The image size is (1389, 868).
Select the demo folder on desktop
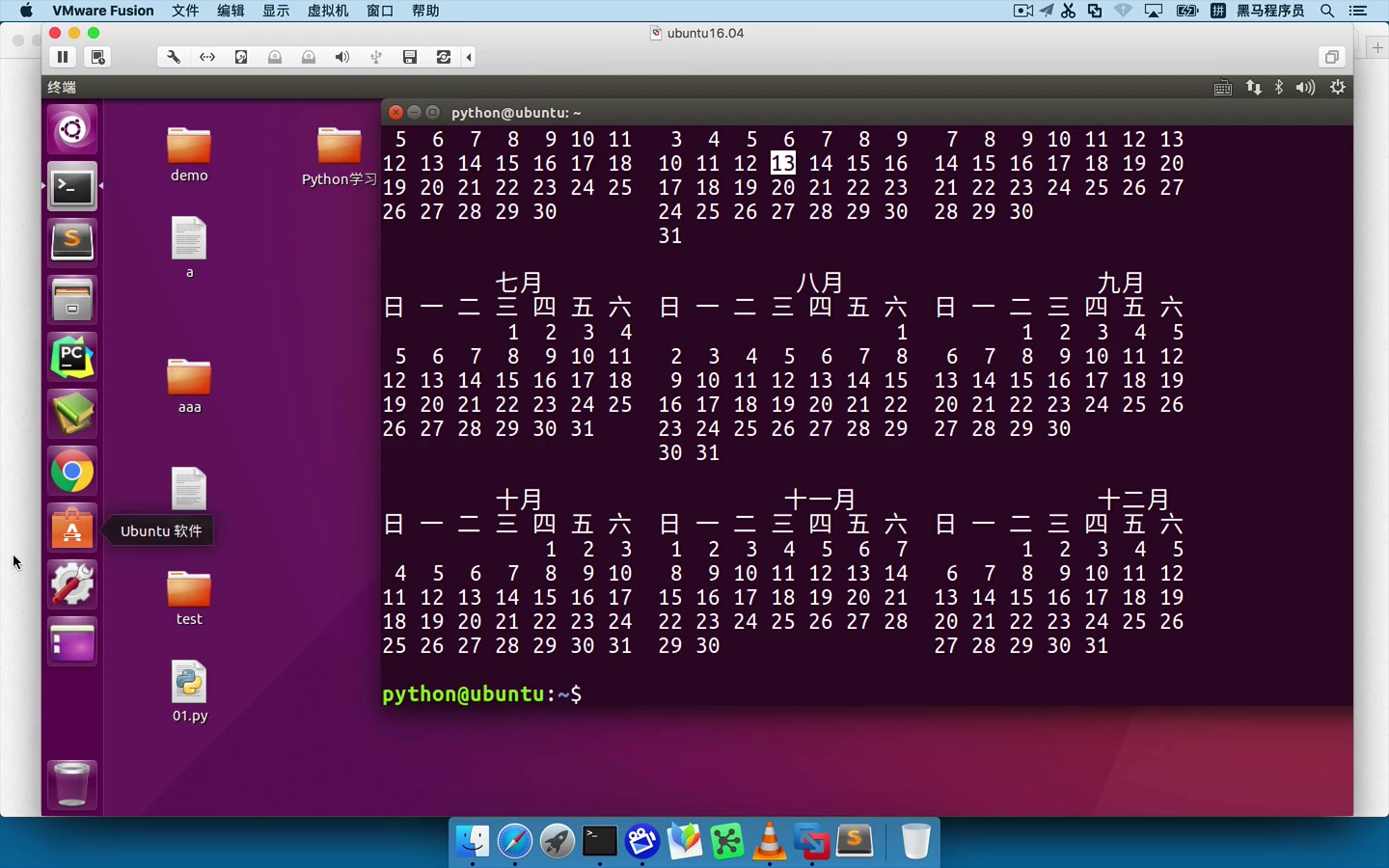pyautogui.click(x=189, y=154)
